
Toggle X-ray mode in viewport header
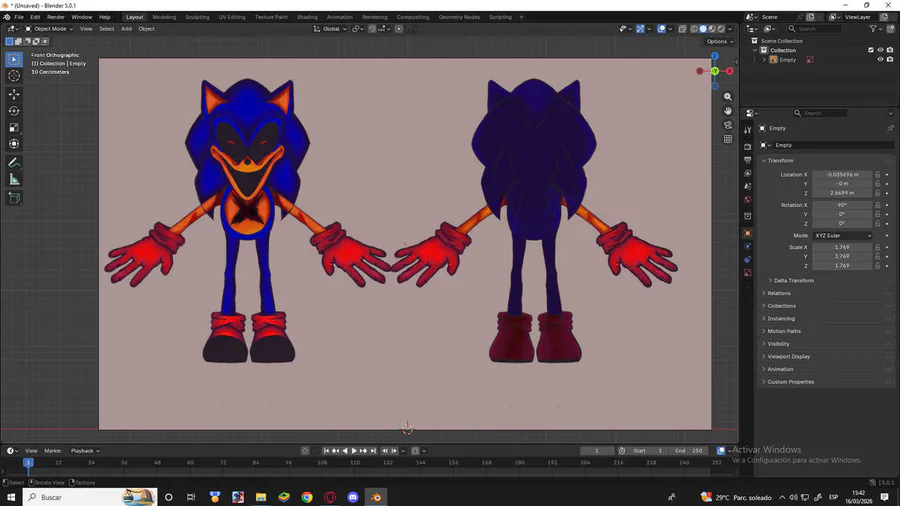click(x=682, y=29)
